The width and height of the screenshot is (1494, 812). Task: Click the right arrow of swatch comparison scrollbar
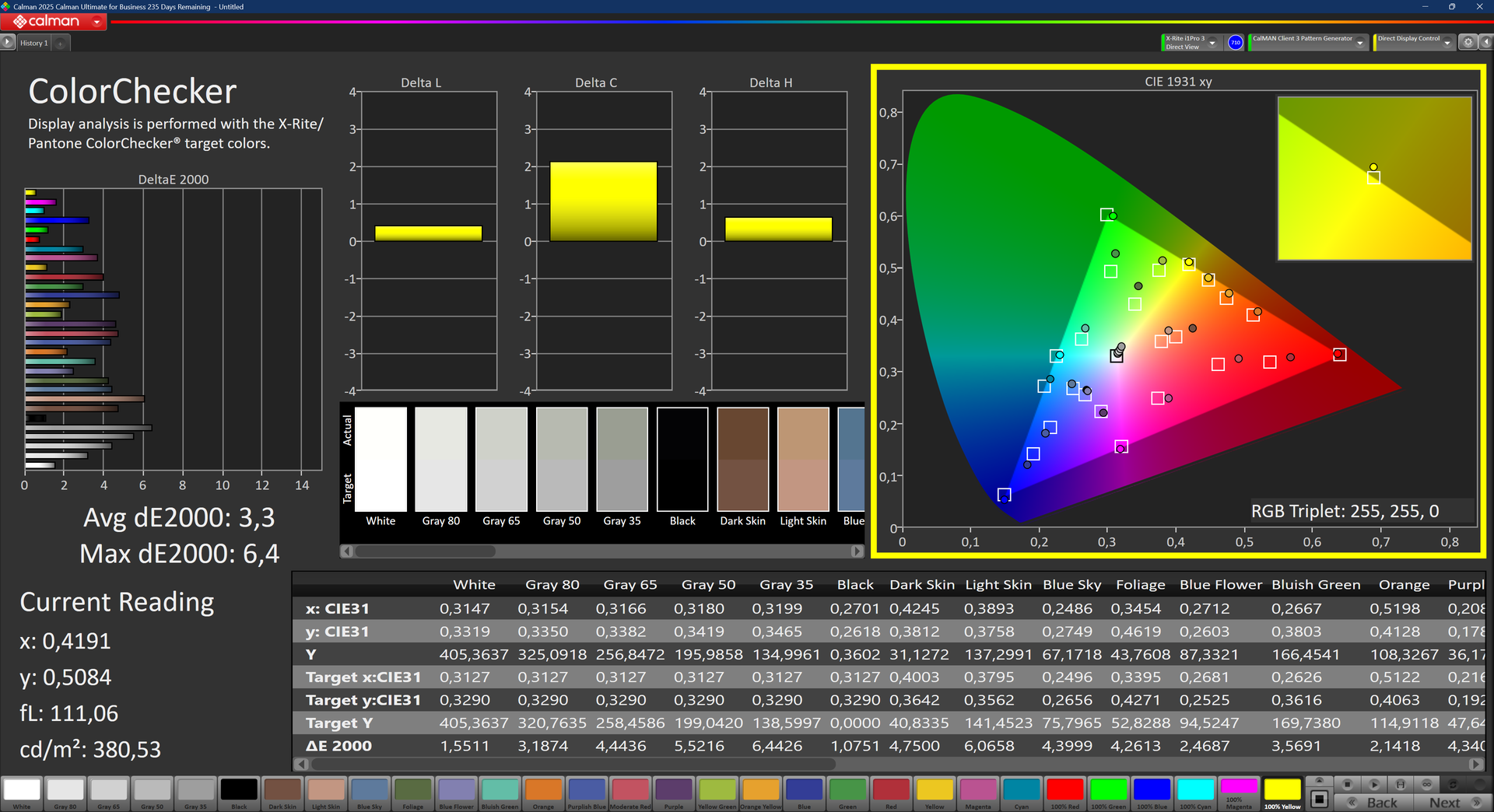pyautogui.click(x=857, y=551)
